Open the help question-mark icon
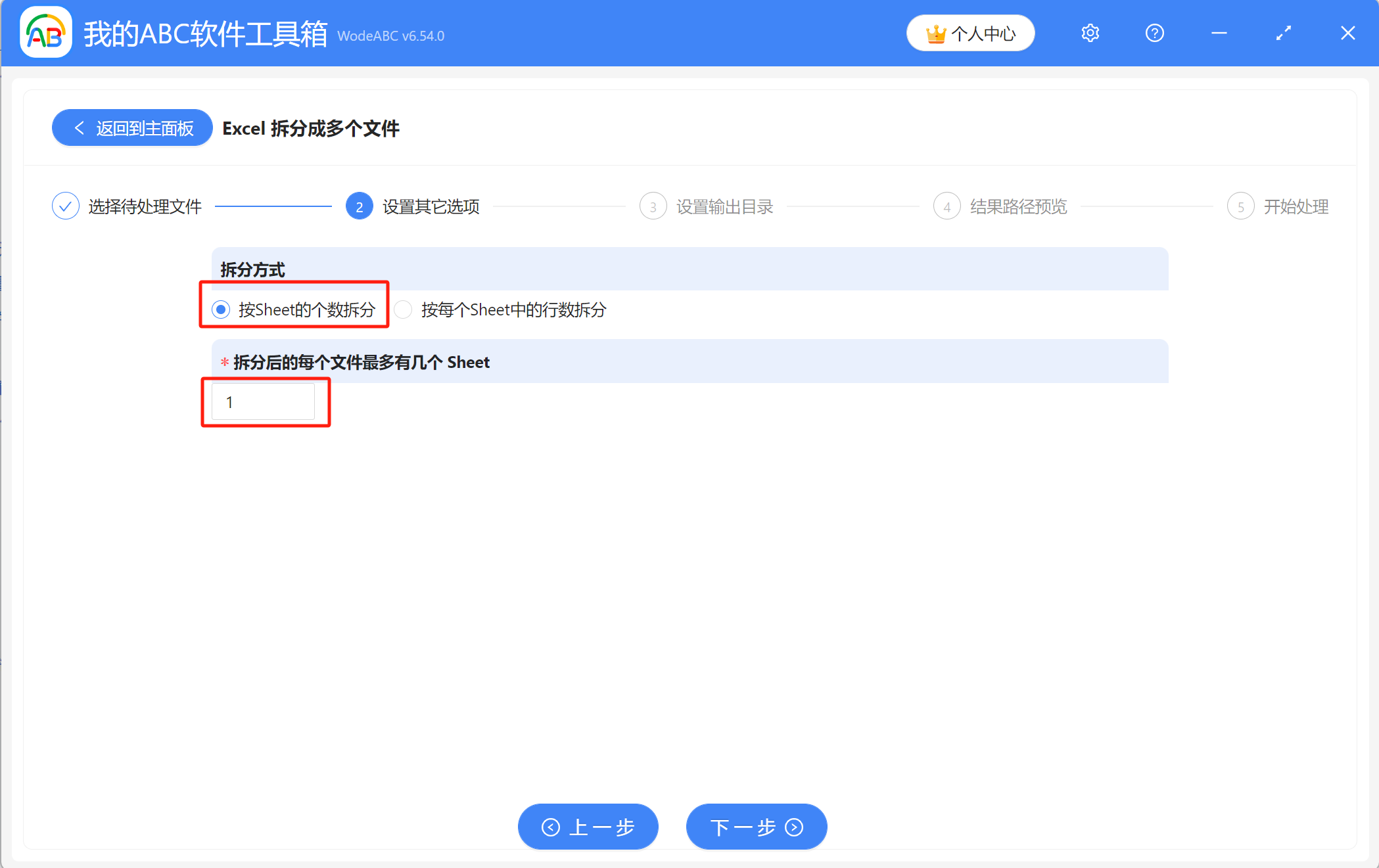 [1154, 32]
